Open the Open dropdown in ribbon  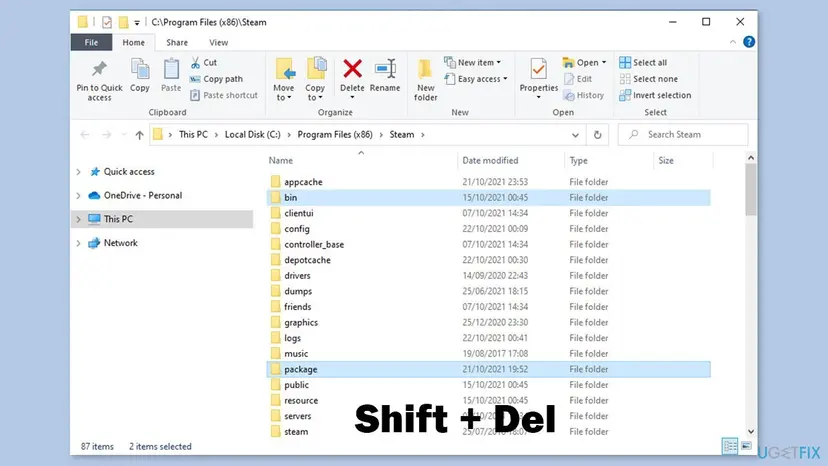coord(585,62)
